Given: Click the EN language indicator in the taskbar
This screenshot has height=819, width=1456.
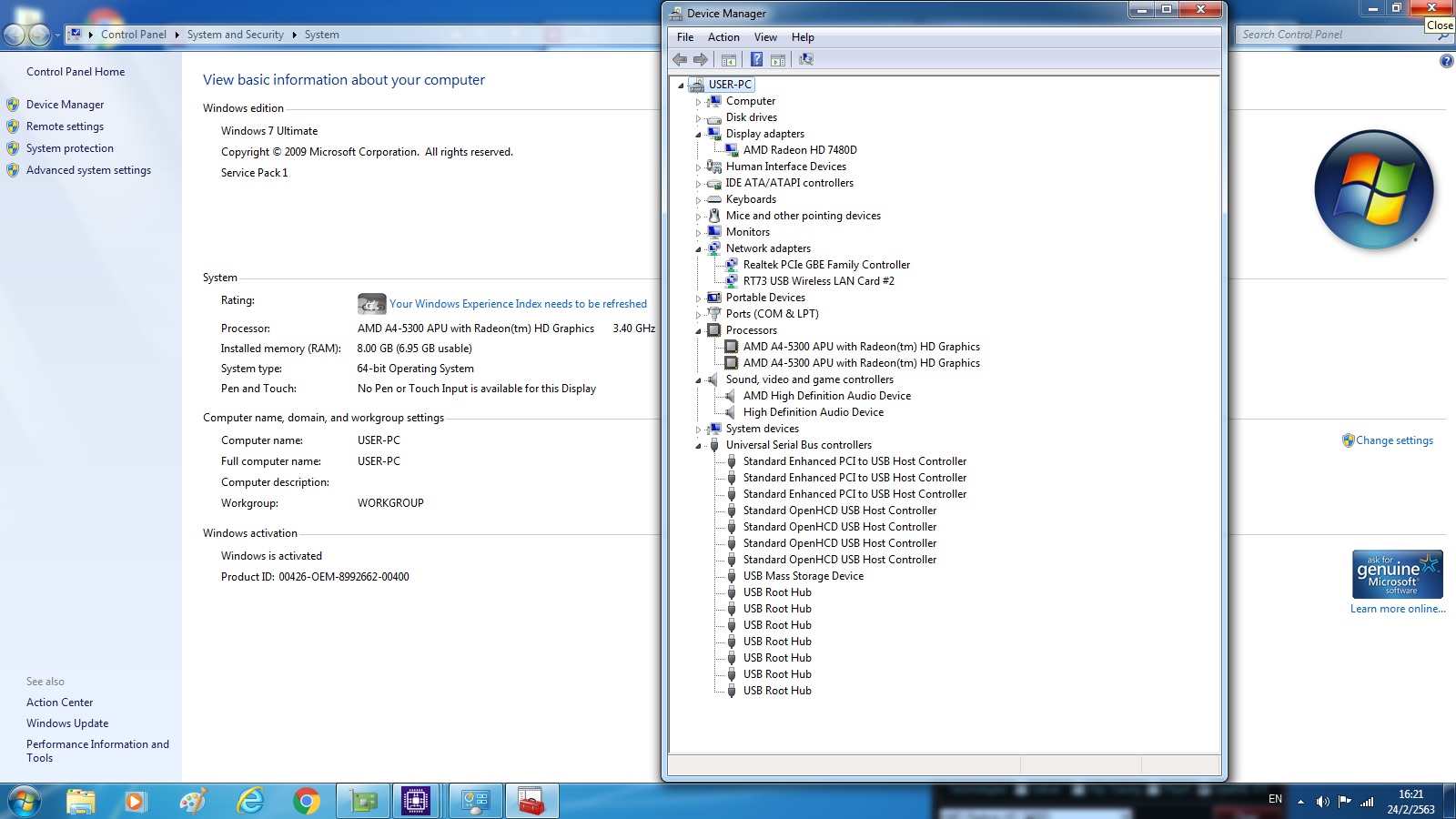Looking at the screenshot, I should (x=1275, y=799).
